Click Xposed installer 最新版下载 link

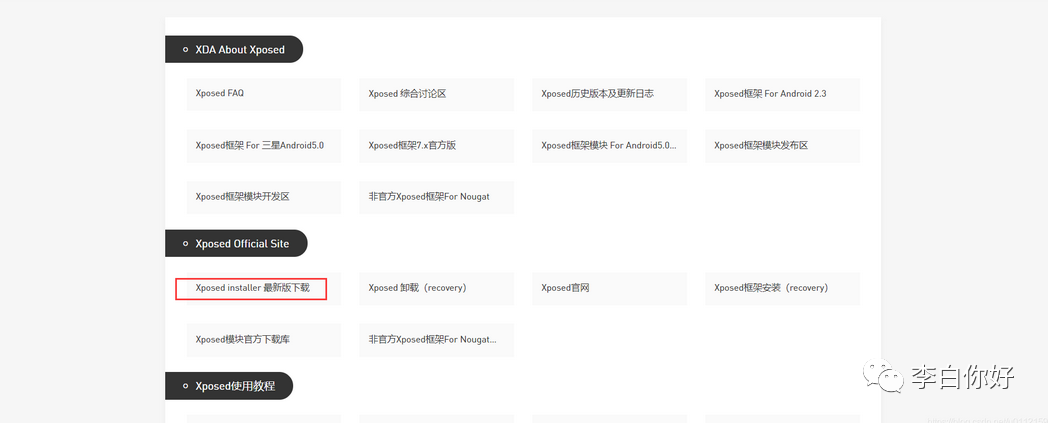point(263,289)
